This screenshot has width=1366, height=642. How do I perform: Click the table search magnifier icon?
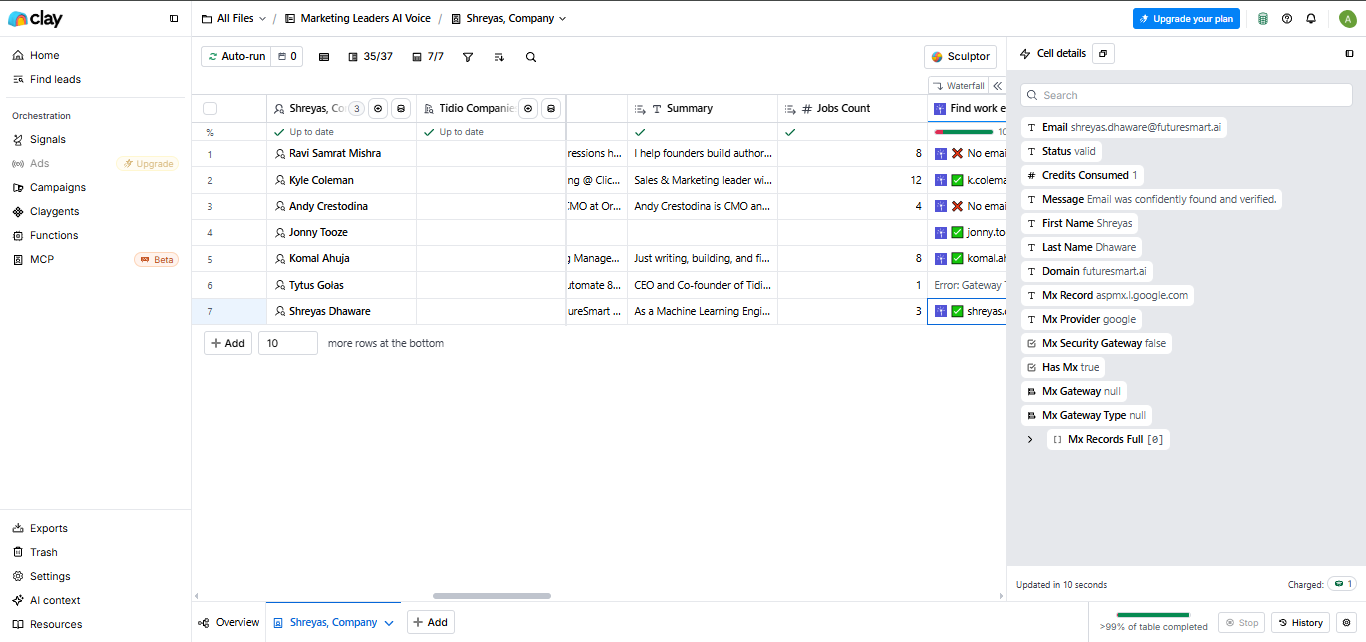(x=531, y=57)
